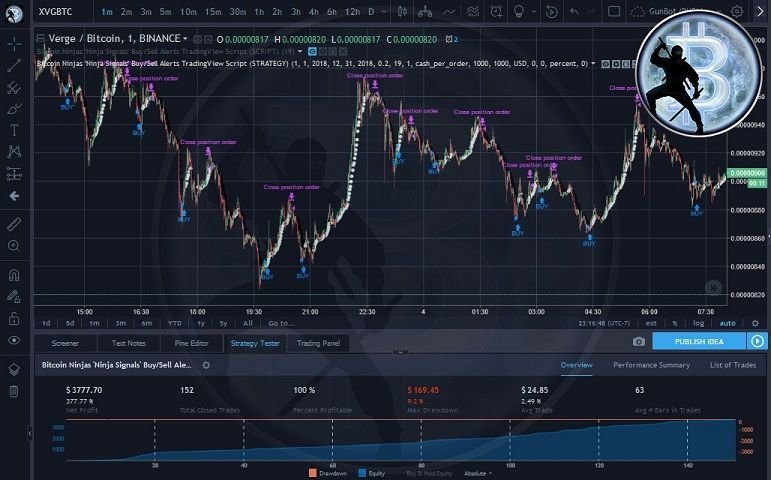The width and height of the screenshot is (771, 480).
Task: Expand the lightbulb ideas dropdown arrow
Action: click(534, 12)
